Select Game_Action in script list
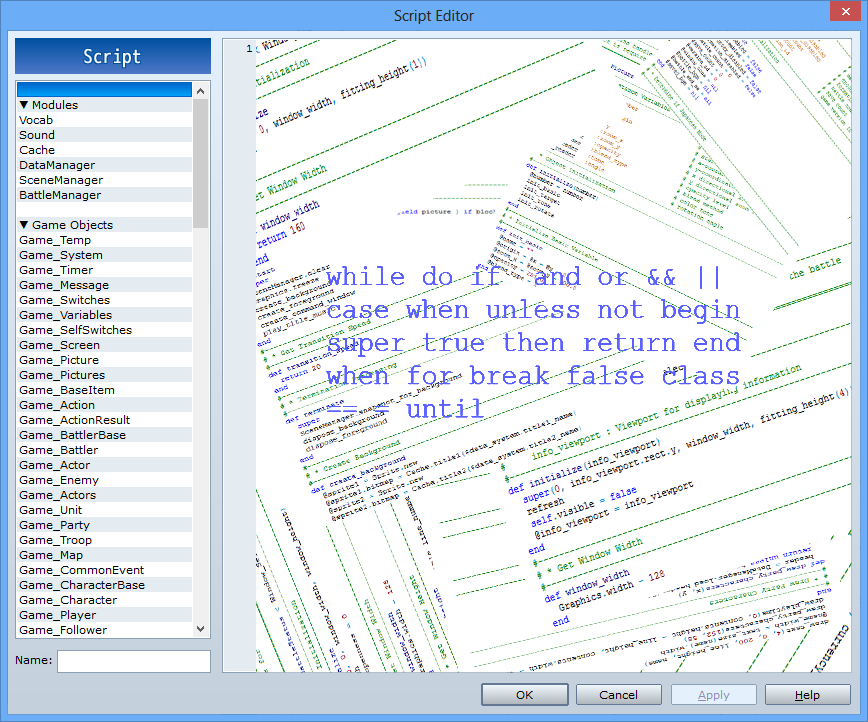This screenshot has width=868, height=722. tap(105, 405)
